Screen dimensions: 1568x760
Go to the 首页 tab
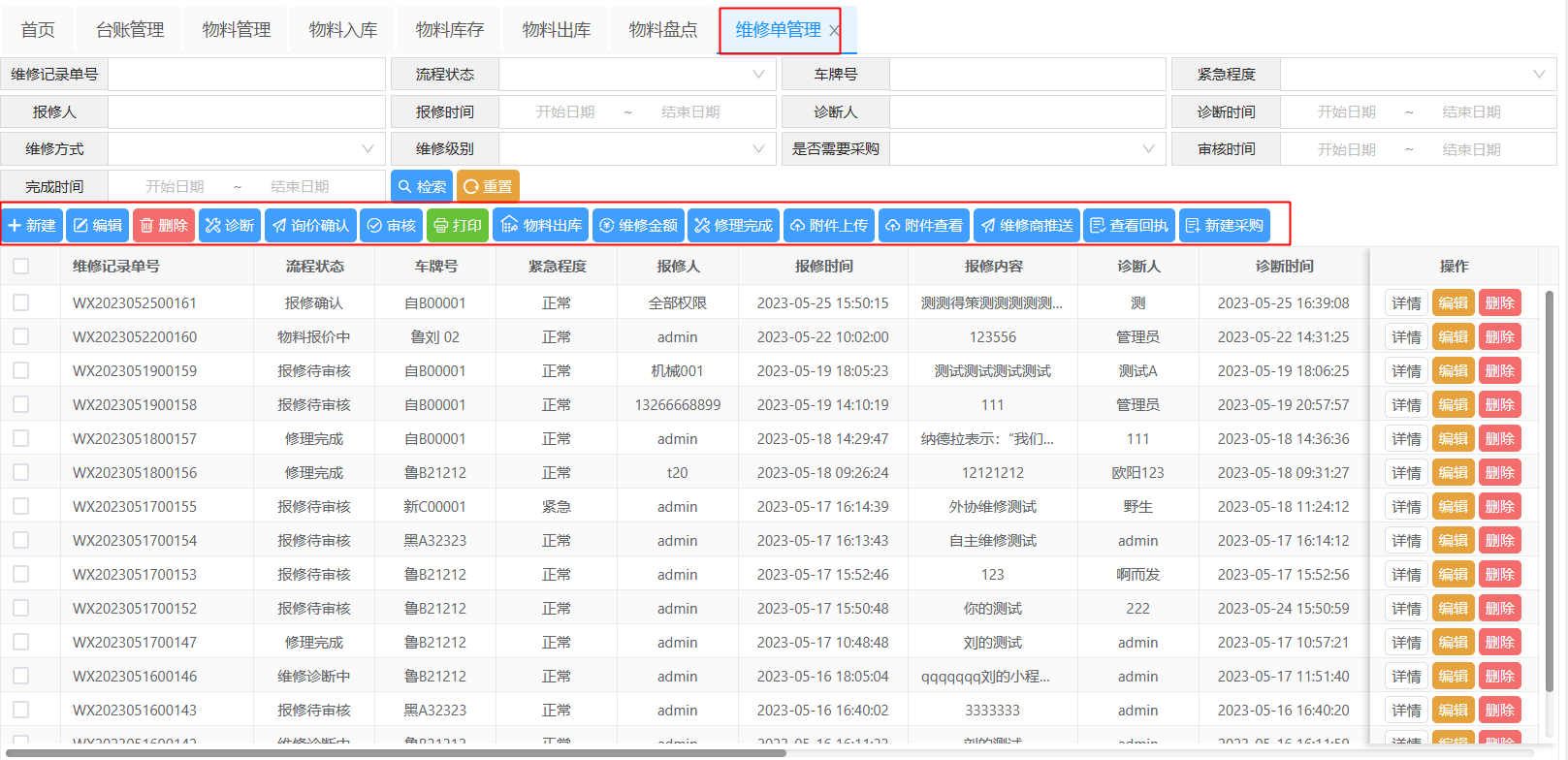tap(38, 30)
